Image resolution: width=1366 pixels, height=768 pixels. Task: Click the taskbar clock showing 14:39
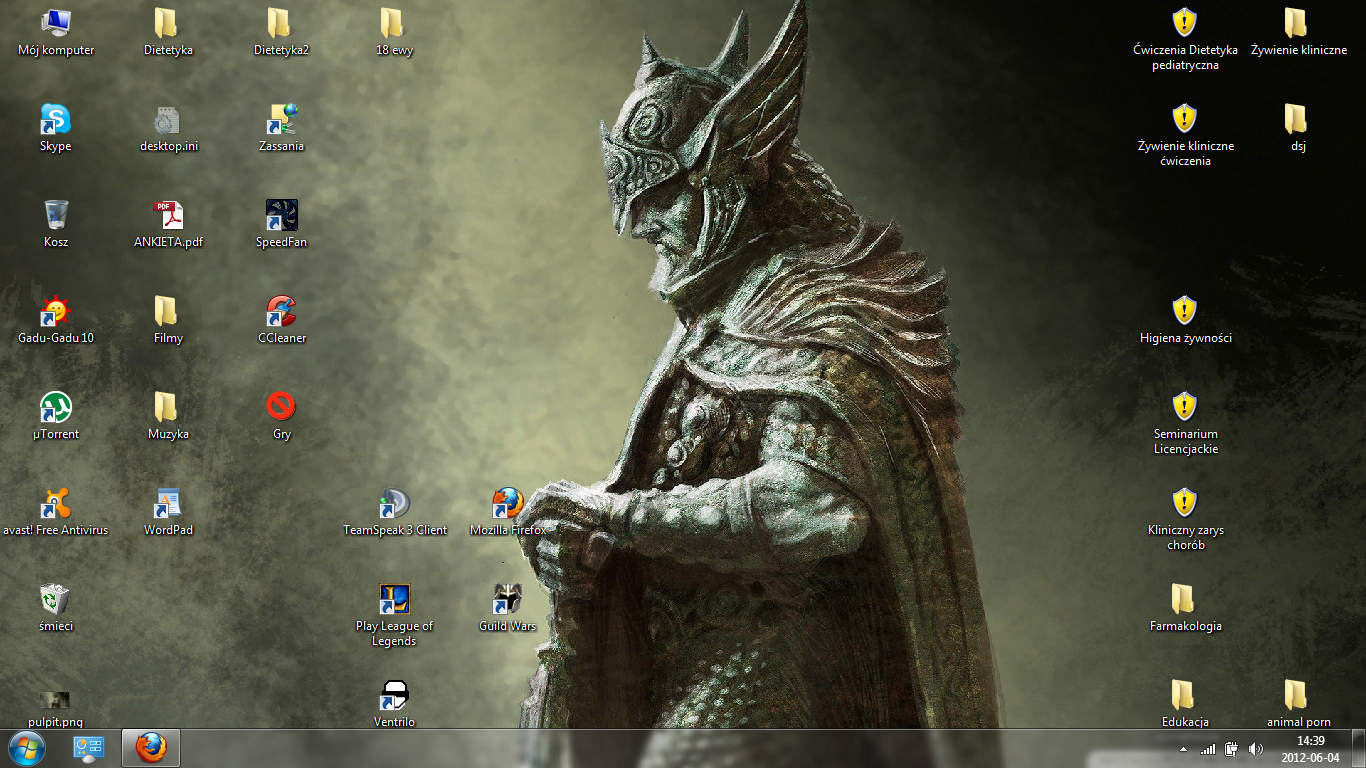[x=1310, y=749]
